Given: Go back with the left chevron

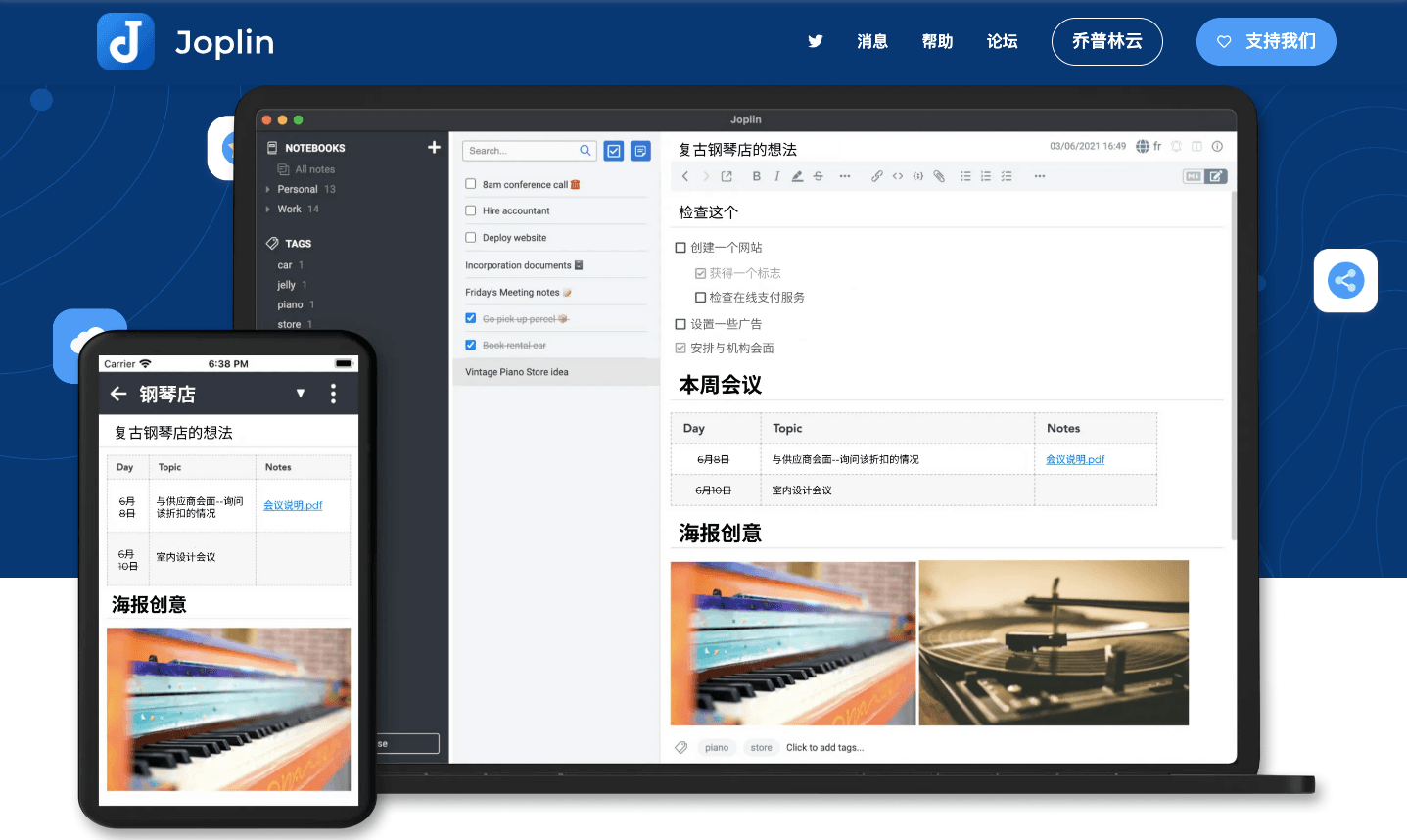Looking at the screenshot, I should coord(685,176).
